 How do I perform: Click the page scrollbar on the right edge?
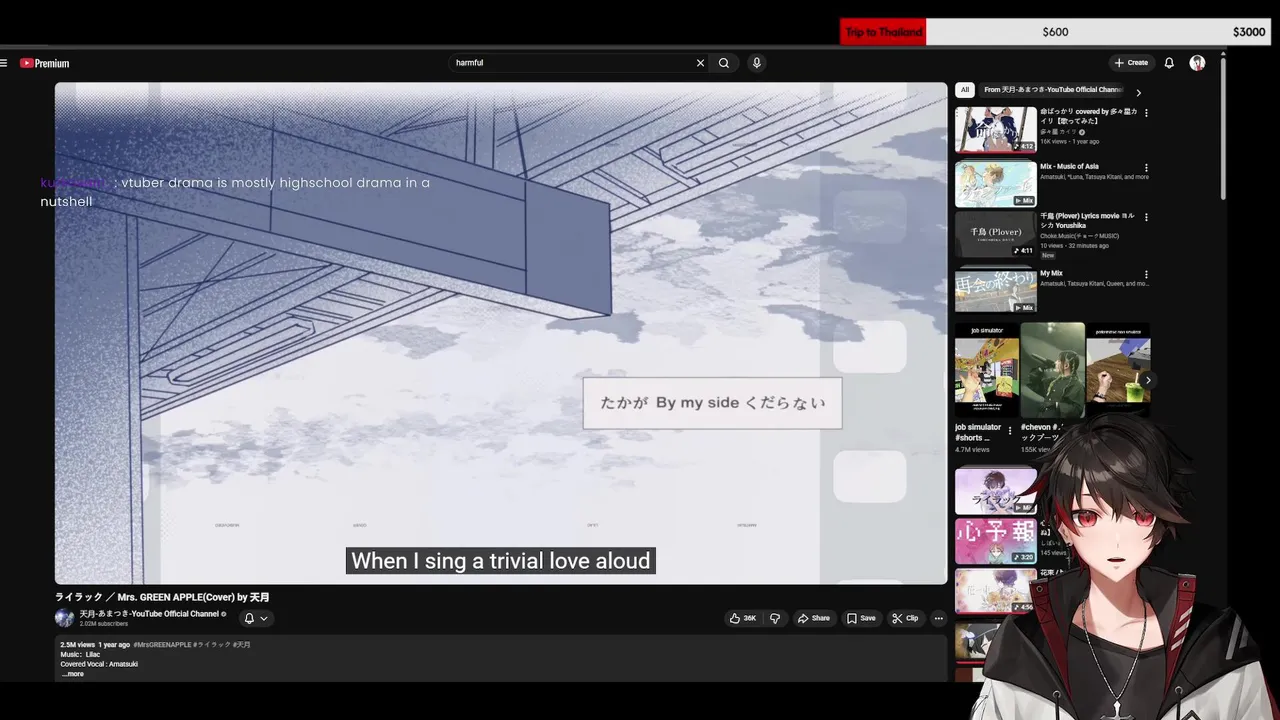tap(1222, 127)
